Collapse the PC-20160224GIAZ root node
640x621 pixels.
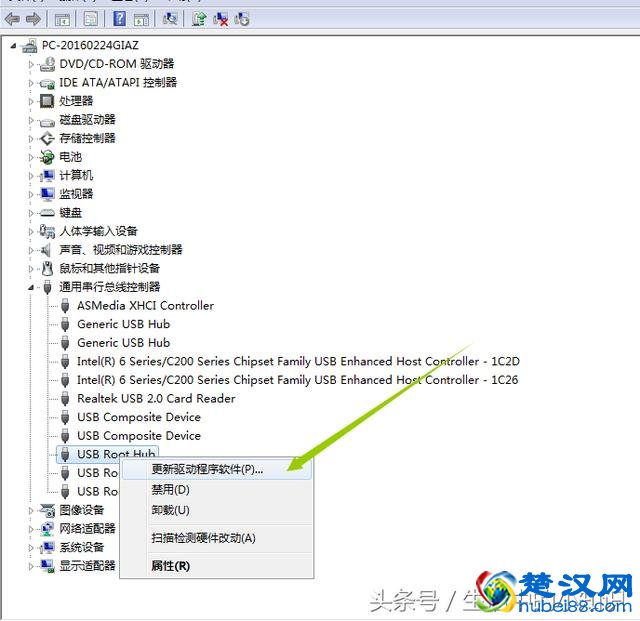(x=13, y=46)
